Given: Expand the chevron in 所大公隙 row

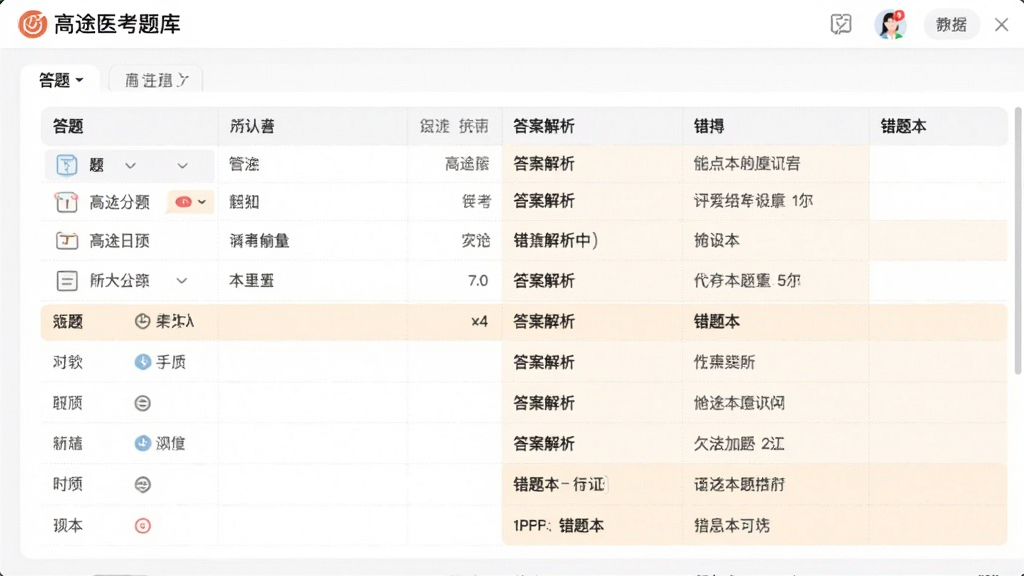Looking at the screenshot, I should pos(182,281).
